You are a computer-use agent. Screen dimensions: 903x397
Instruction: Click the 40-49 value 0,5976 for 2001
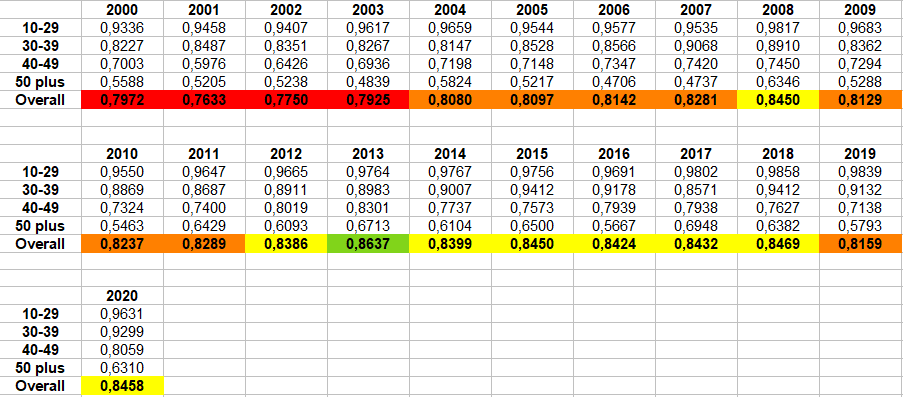click(x=204, y=64)
